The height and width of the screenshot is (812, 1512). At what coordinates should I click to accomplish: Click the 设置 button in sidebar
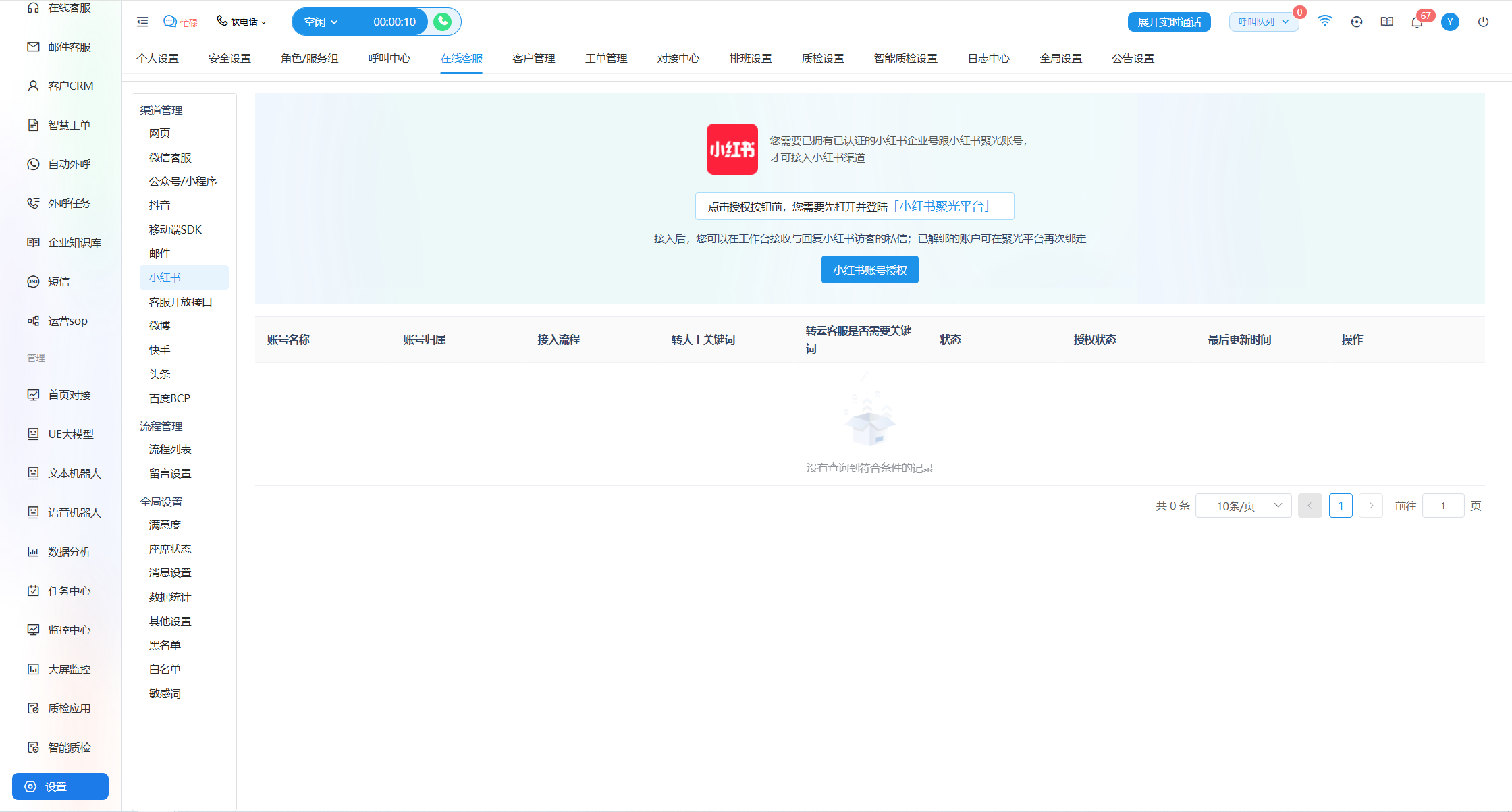(60, 786)
